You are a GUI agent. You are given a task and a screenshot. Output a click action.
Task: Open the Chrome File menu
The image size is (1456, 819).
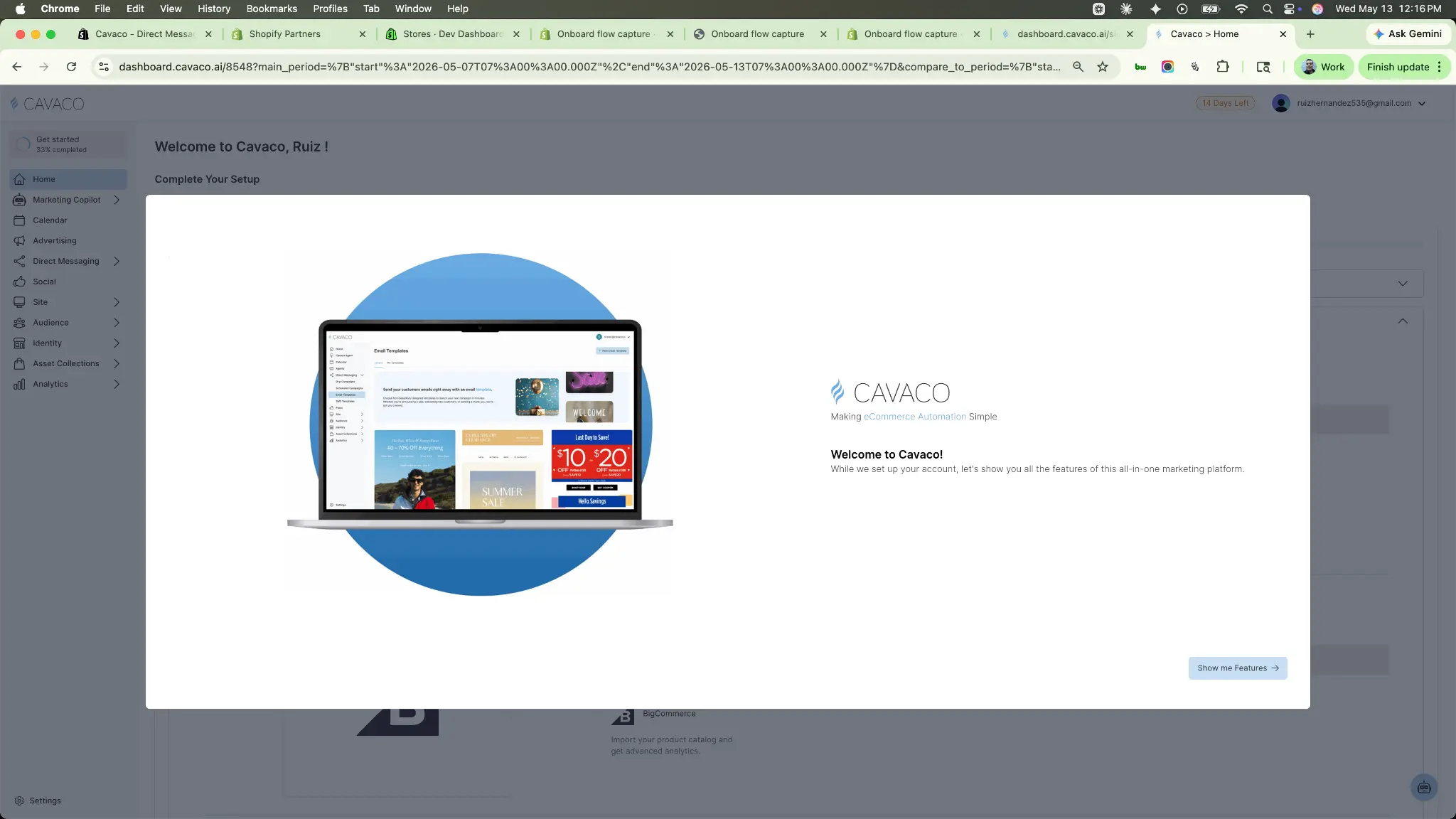pyautogui.click(x=102, y=9)
